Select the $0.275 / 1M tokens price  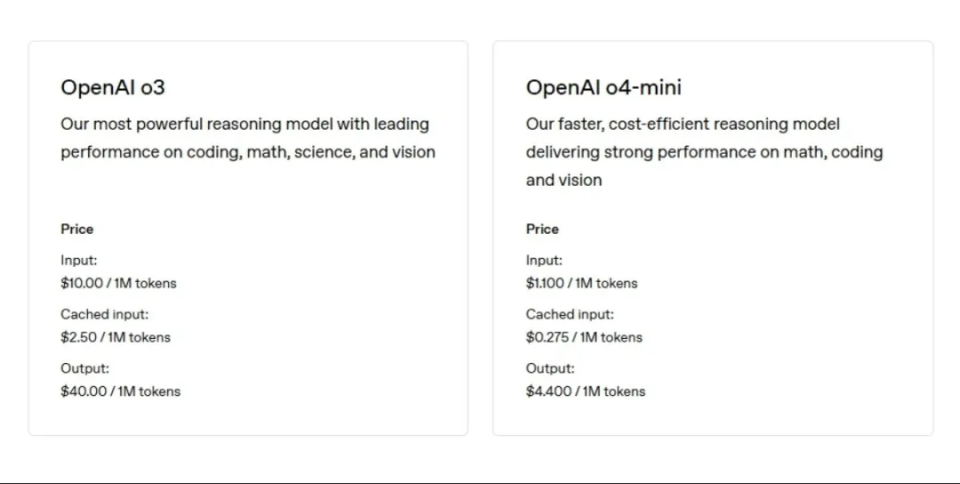584,337
